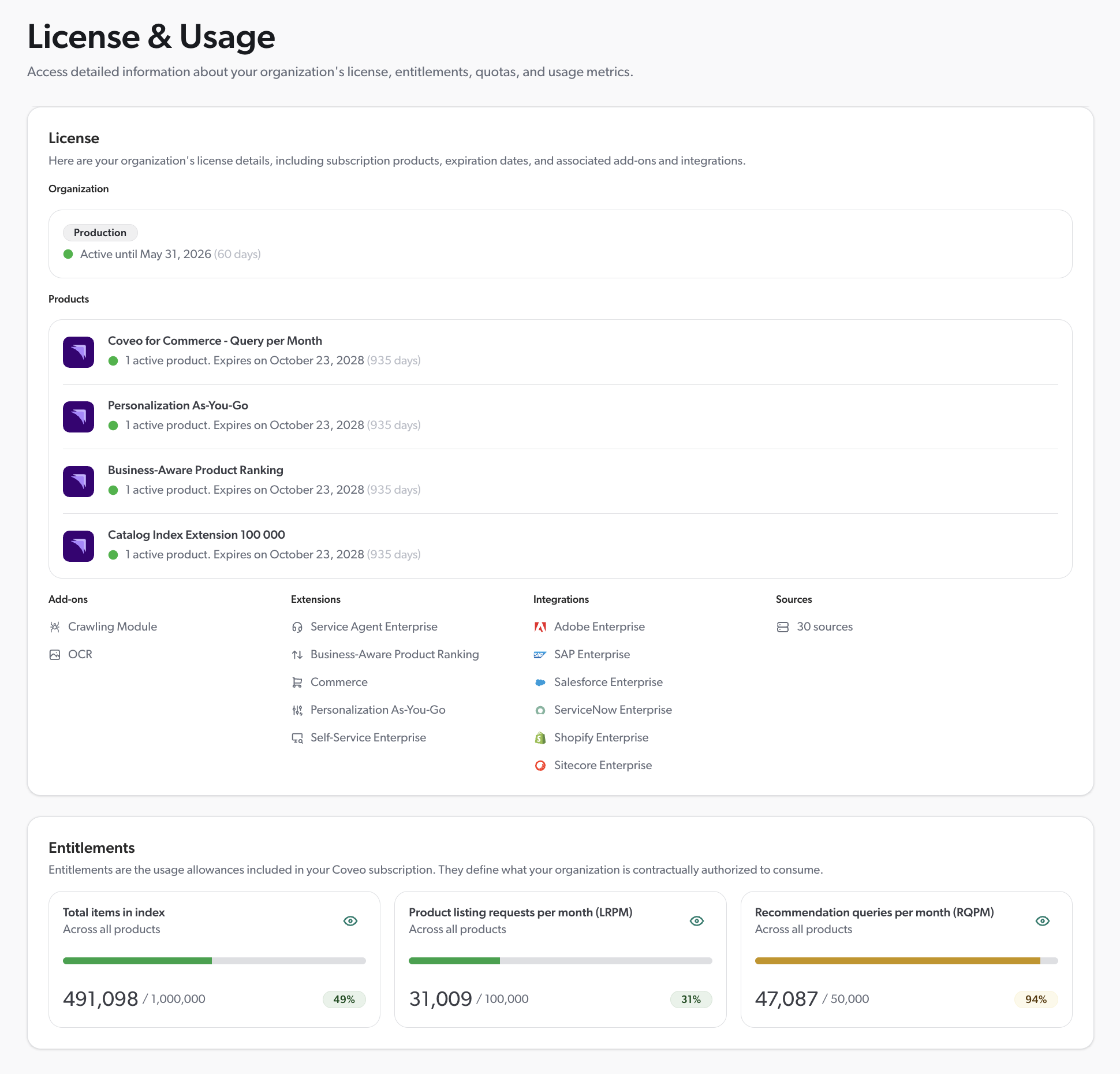Click the Sitecore Enterprise integration icon
The image size is (1120, 1074).
pyautogui.click(x=541, y=765)
